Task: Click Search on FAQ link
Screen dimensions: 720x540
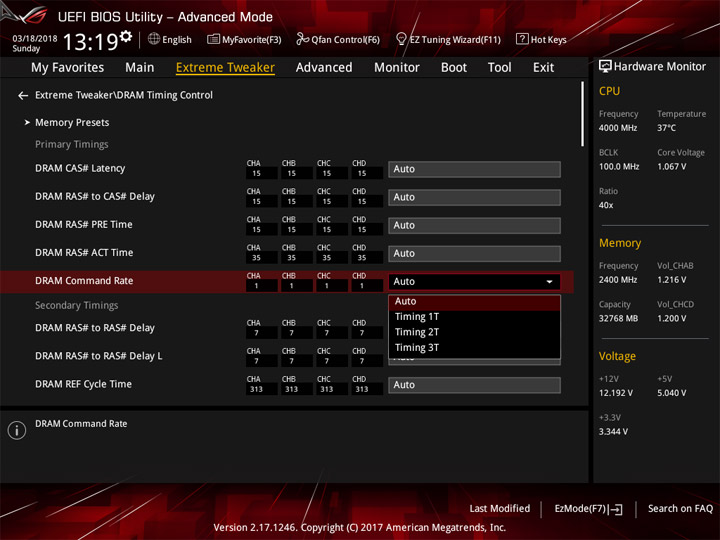Action: [680, 509]
